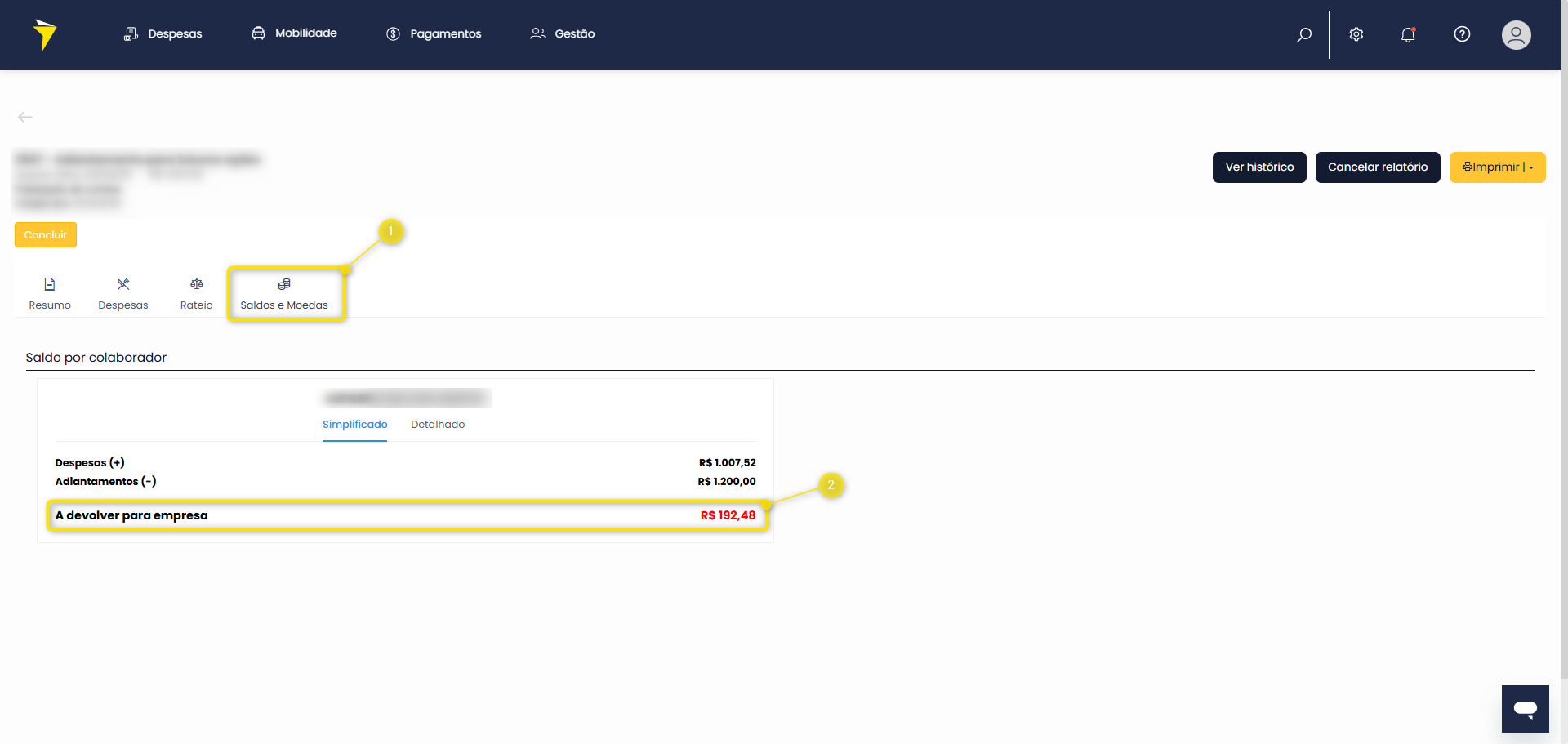Open chat support widget

[x=1525, y=708]
